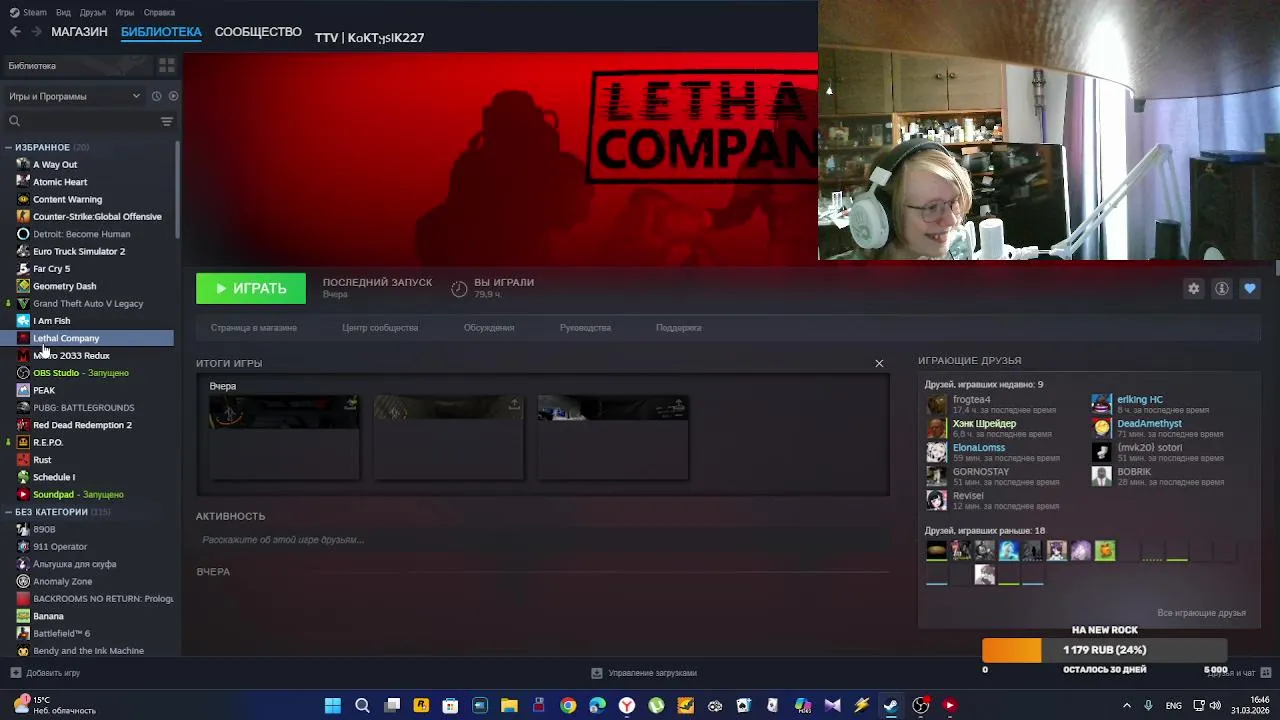Open third screenshot thumbnail under Вчера
This screenshot has height=720, width=1280.
click(613, 437)
